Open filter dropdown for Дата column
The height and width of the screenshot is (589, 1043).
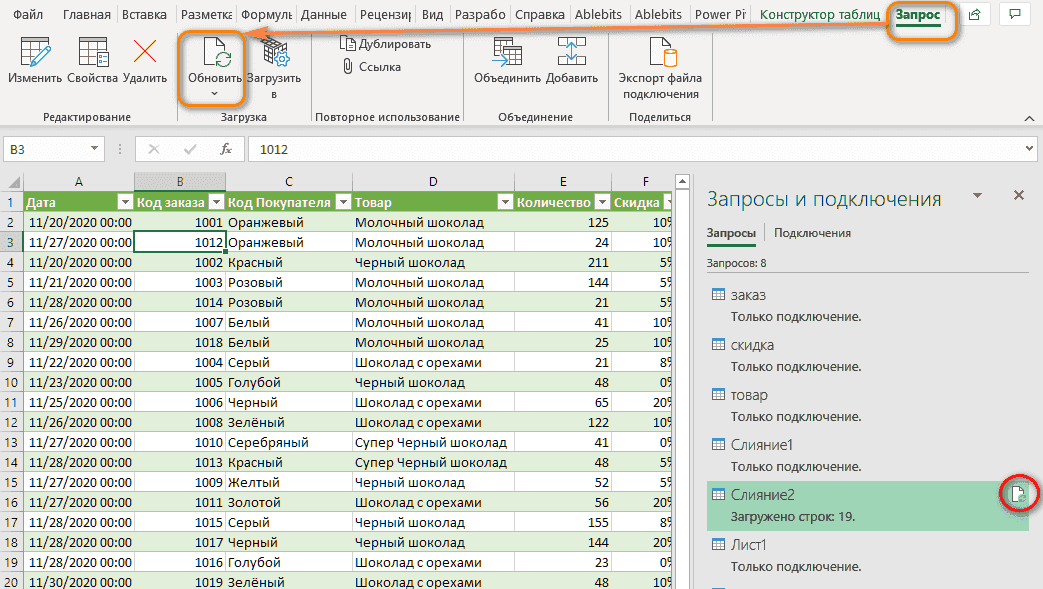(x=125, y=202)
